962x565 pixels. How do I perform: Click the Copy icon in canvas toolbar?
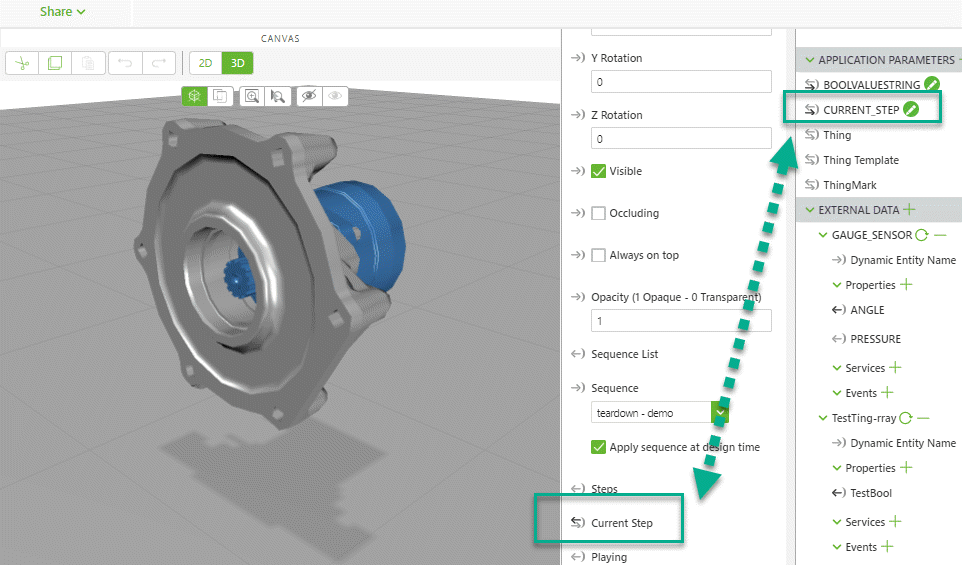tap(55, 63)
